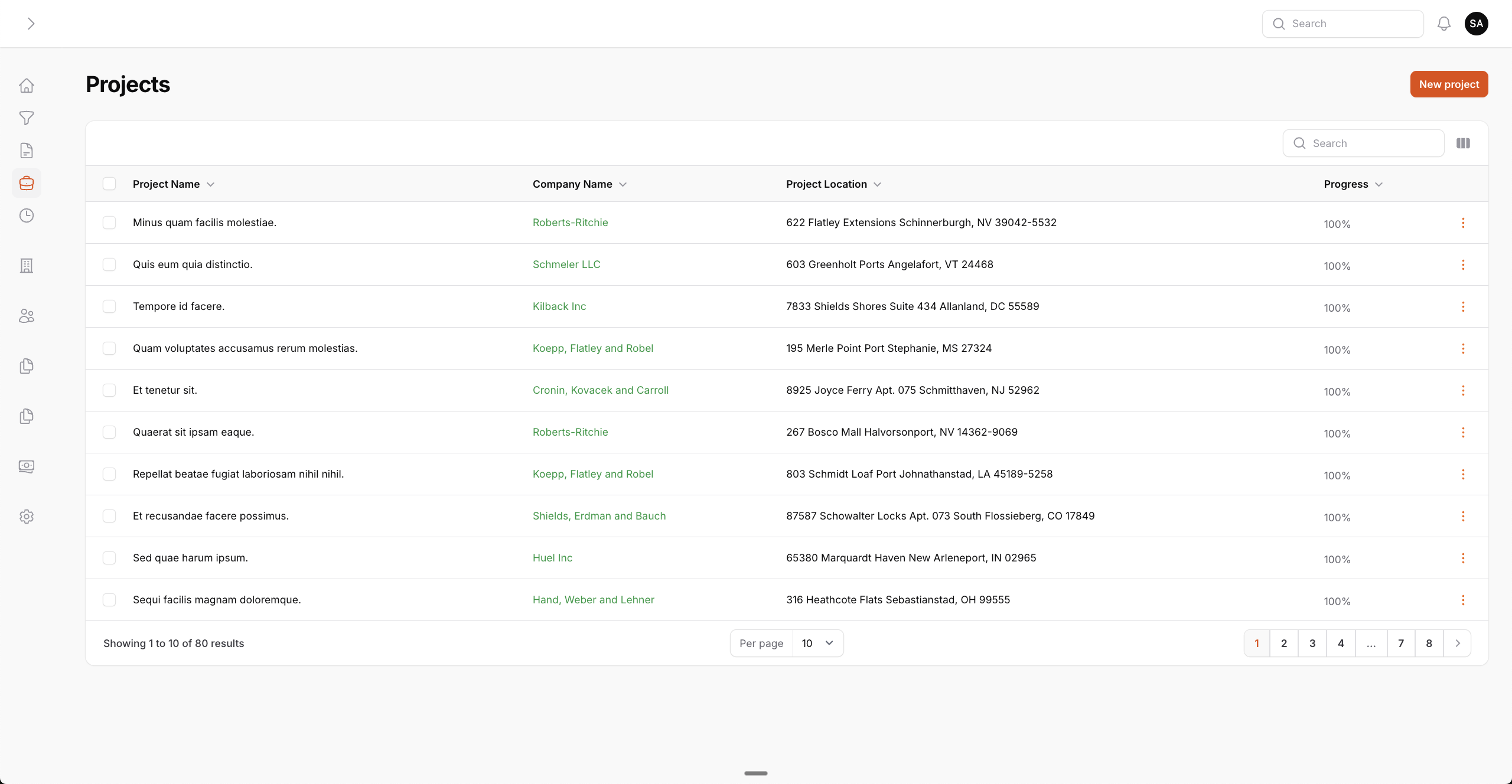Open the home icon in sidebar

coord(27,86)
